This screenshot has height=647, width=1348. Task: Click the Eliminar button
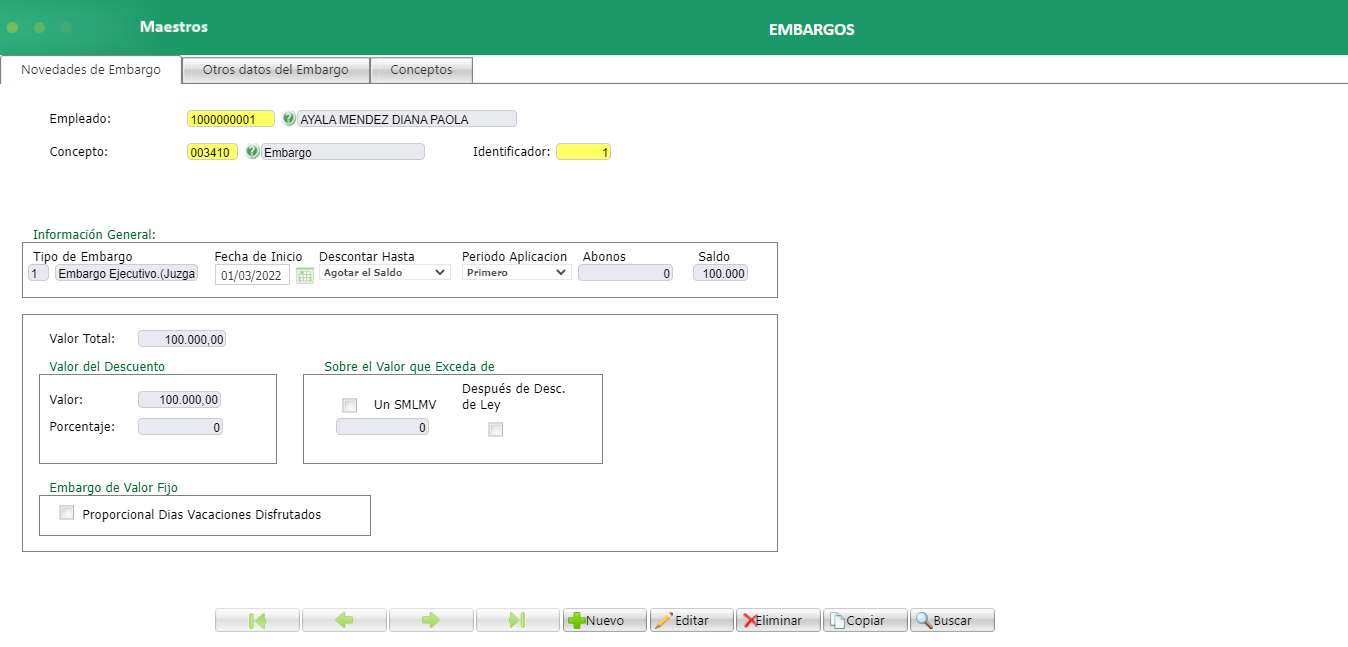pyautogui.click(x=779, y=620)
